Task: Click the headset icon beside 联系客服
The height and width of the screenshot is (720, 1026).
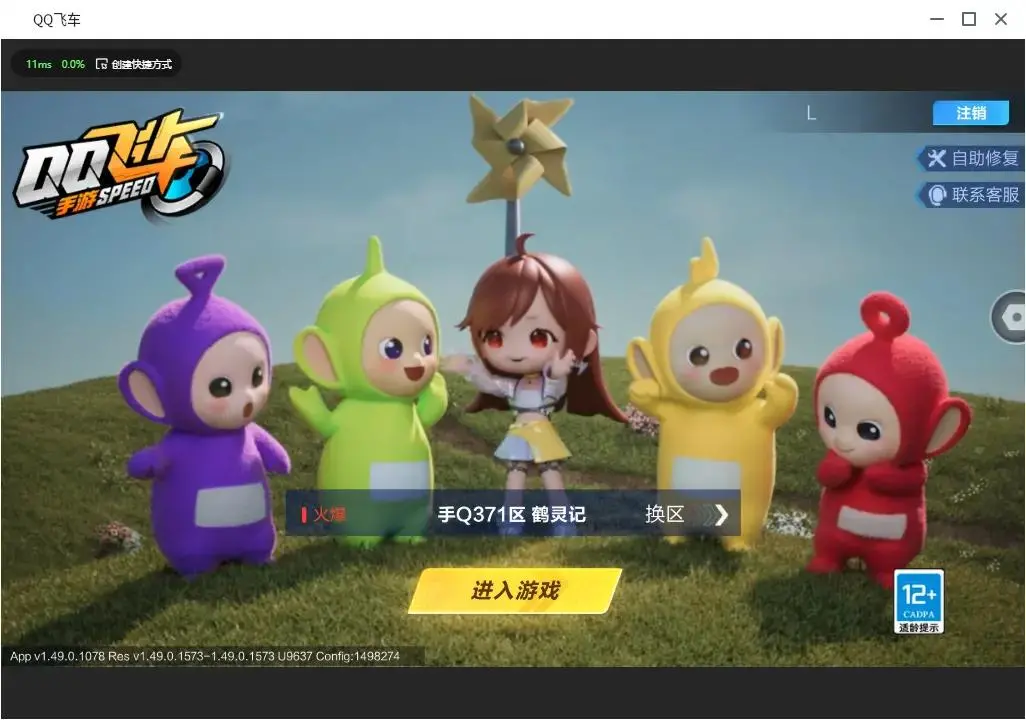Action: point(937,195)
